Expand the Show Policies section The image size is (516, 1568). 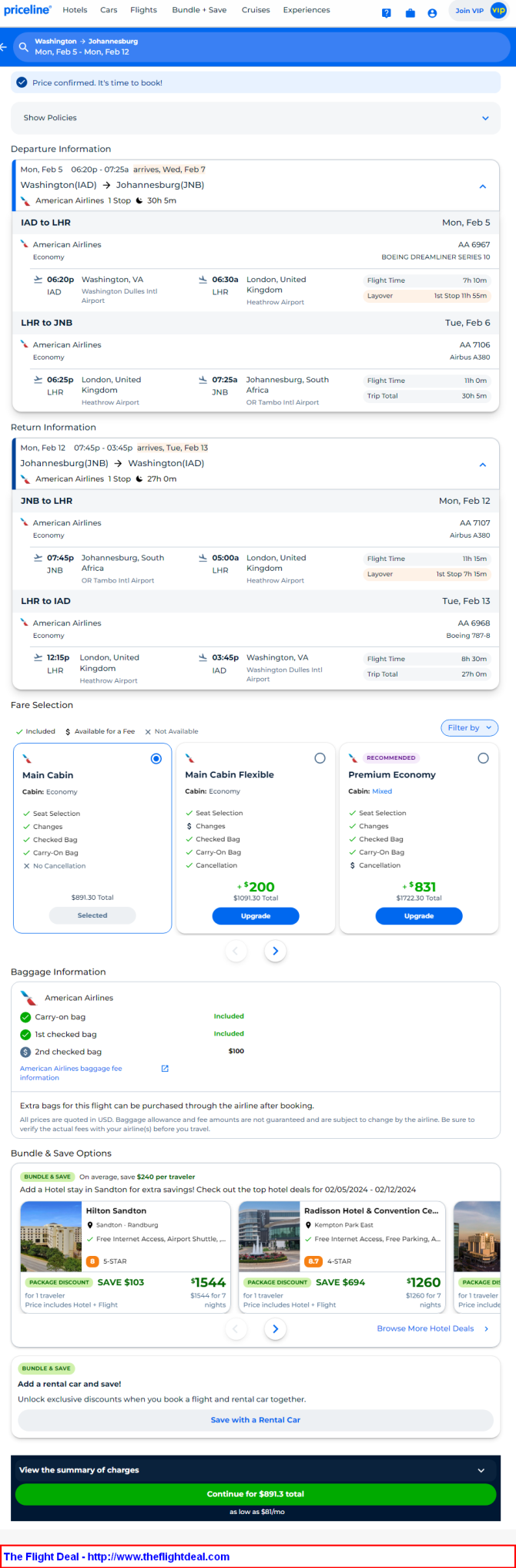[x=256, y=118]
